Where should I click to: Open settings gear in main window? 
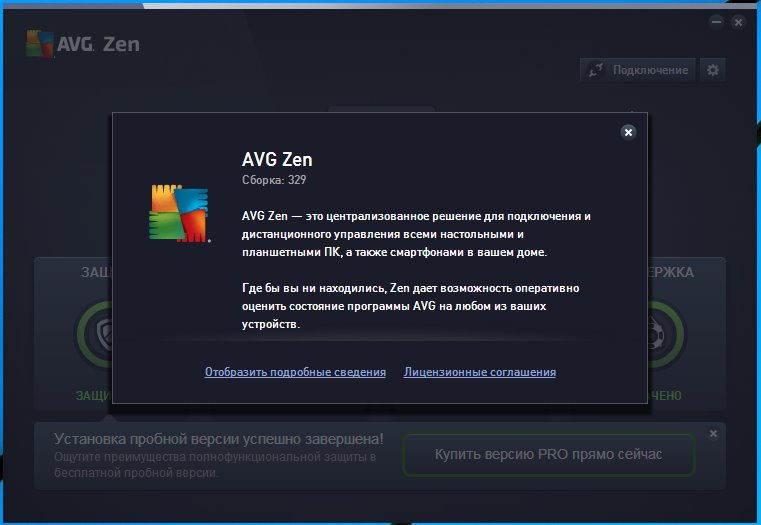pos(712,70)
